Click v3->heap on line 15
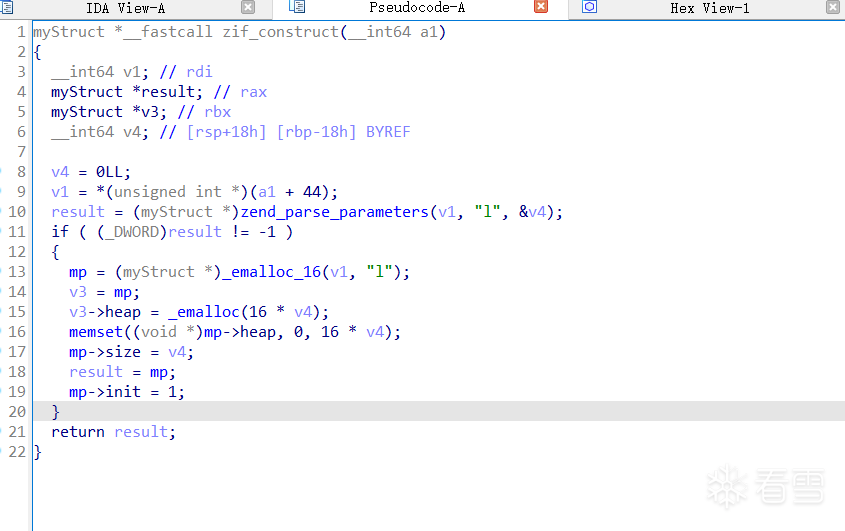The width and height of the screenshot is (845, 531). (x=105, y=312)
